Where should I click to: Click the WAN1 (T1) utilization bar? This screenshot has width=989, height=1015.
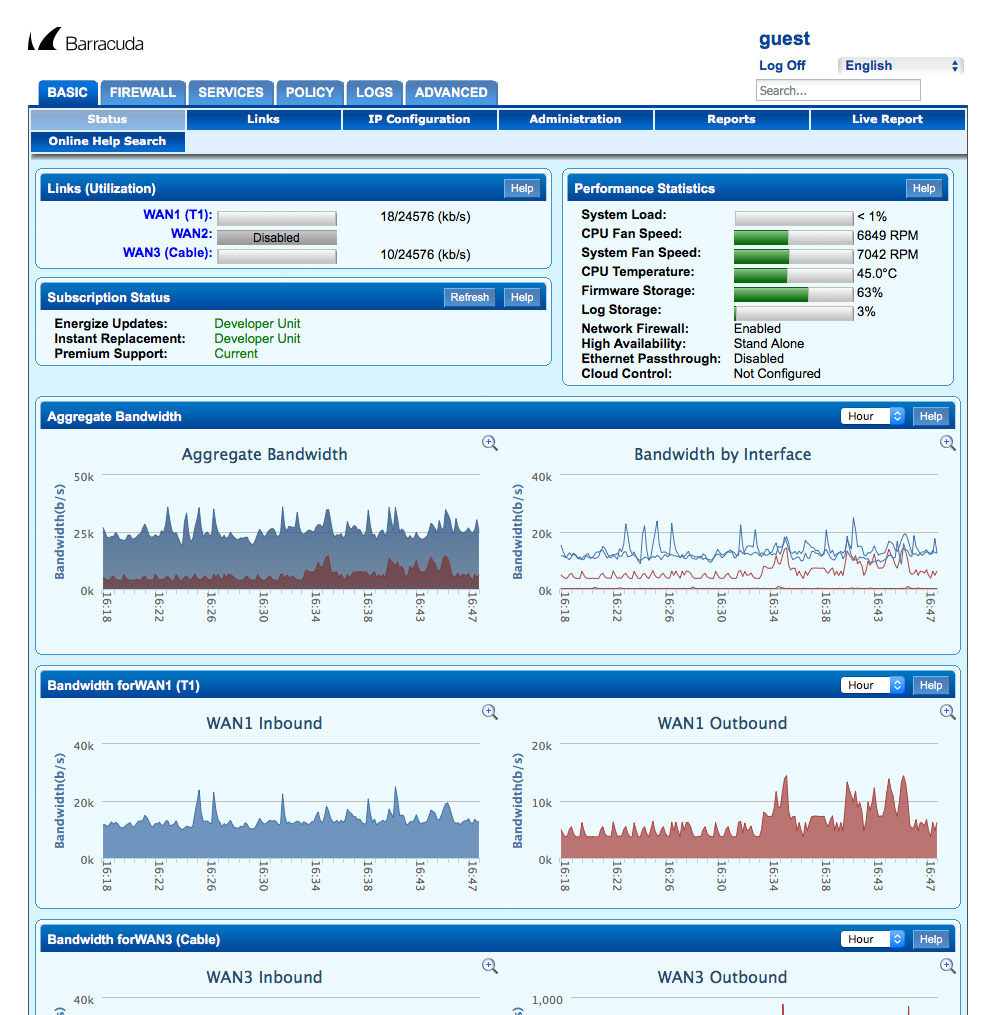tap(277, 218)
